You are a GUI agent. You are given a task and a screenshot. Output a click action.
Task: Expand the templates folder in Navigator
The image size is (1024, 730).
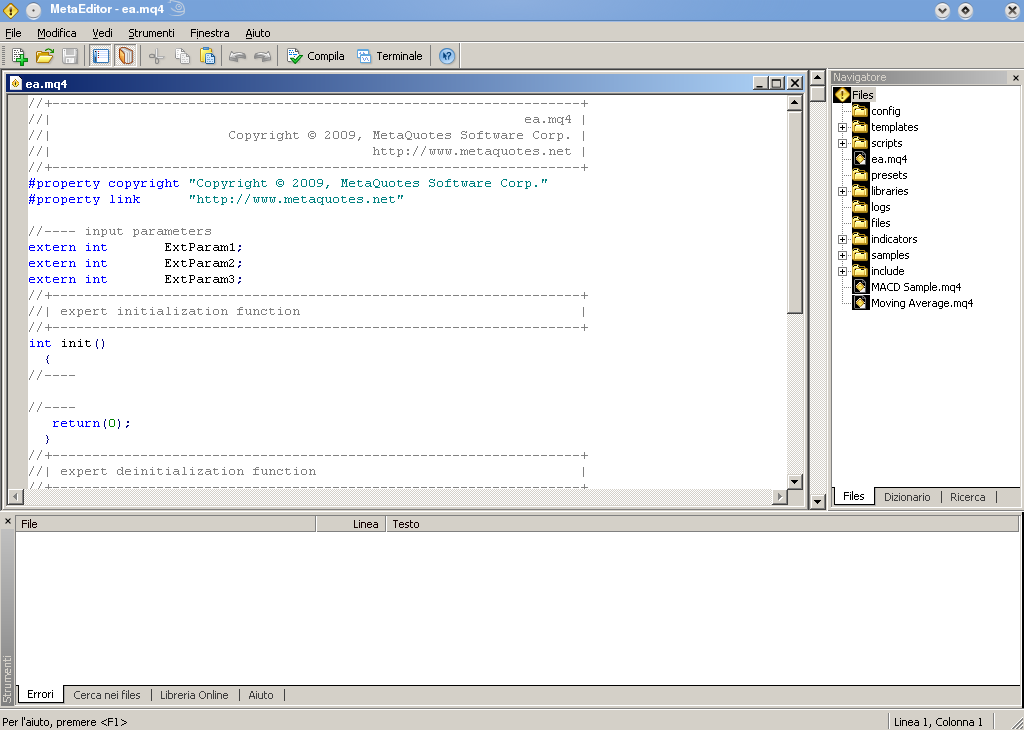(842, 127)
